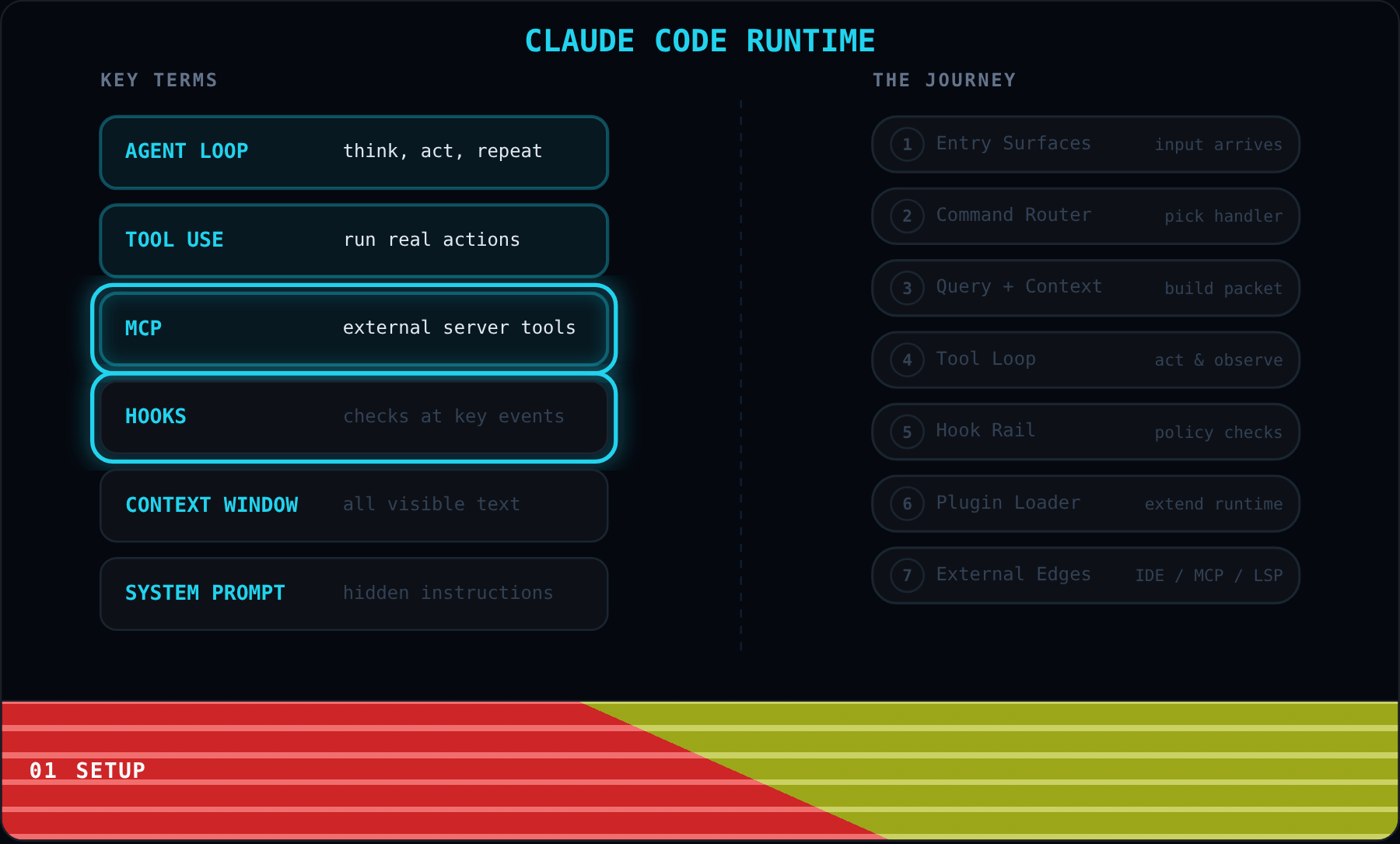Click the number 3 circle icon
The width and height of the screenshot is (1400, 844).
[x=907, y=289]
